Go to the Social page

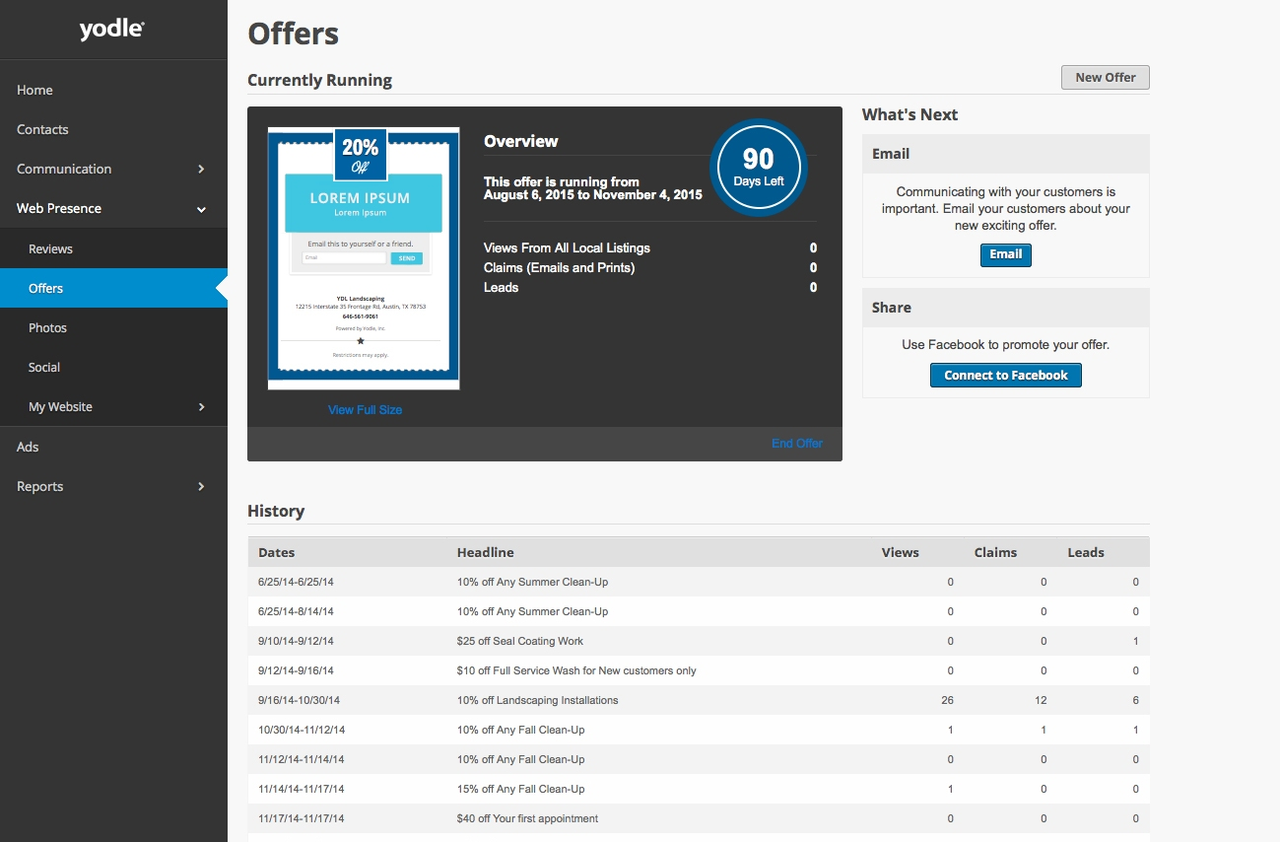click(43, 367)
